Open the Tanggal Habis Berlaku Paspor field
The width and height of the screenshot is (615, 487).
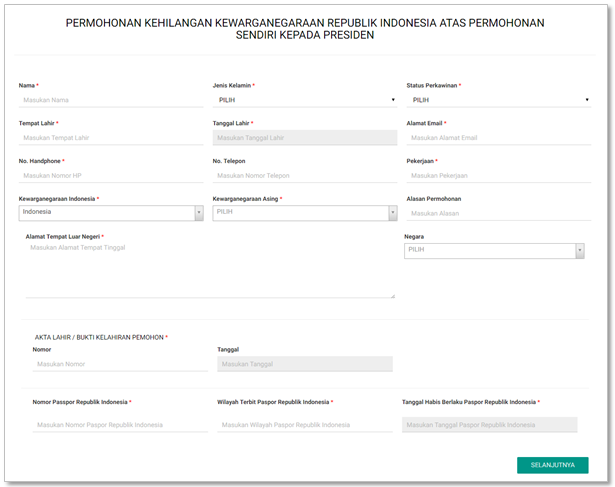pyautogui.click(x=489, y=425)
